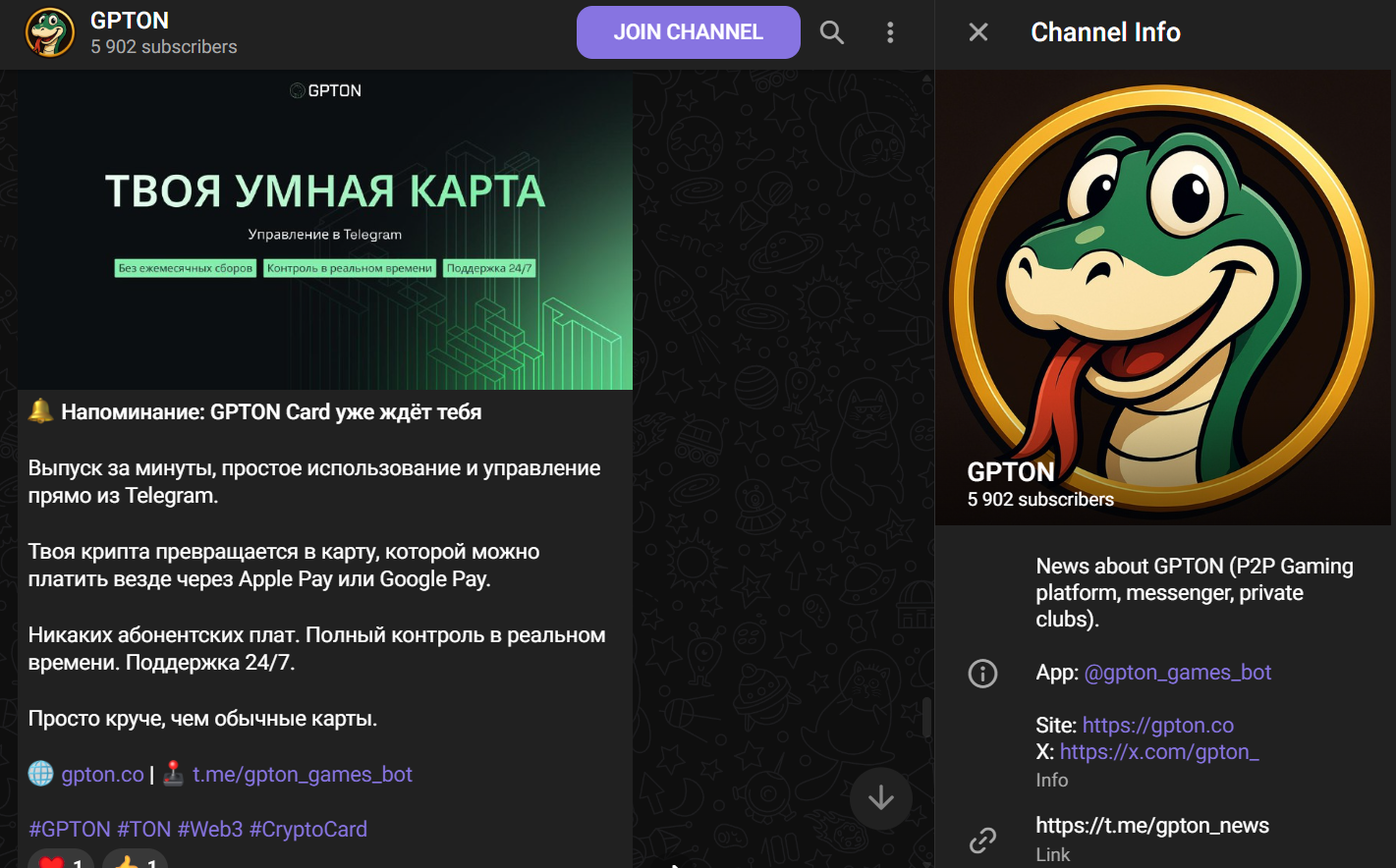
Task: Open the @gpton_games_bot app link
Action: tap(1177, 673)
